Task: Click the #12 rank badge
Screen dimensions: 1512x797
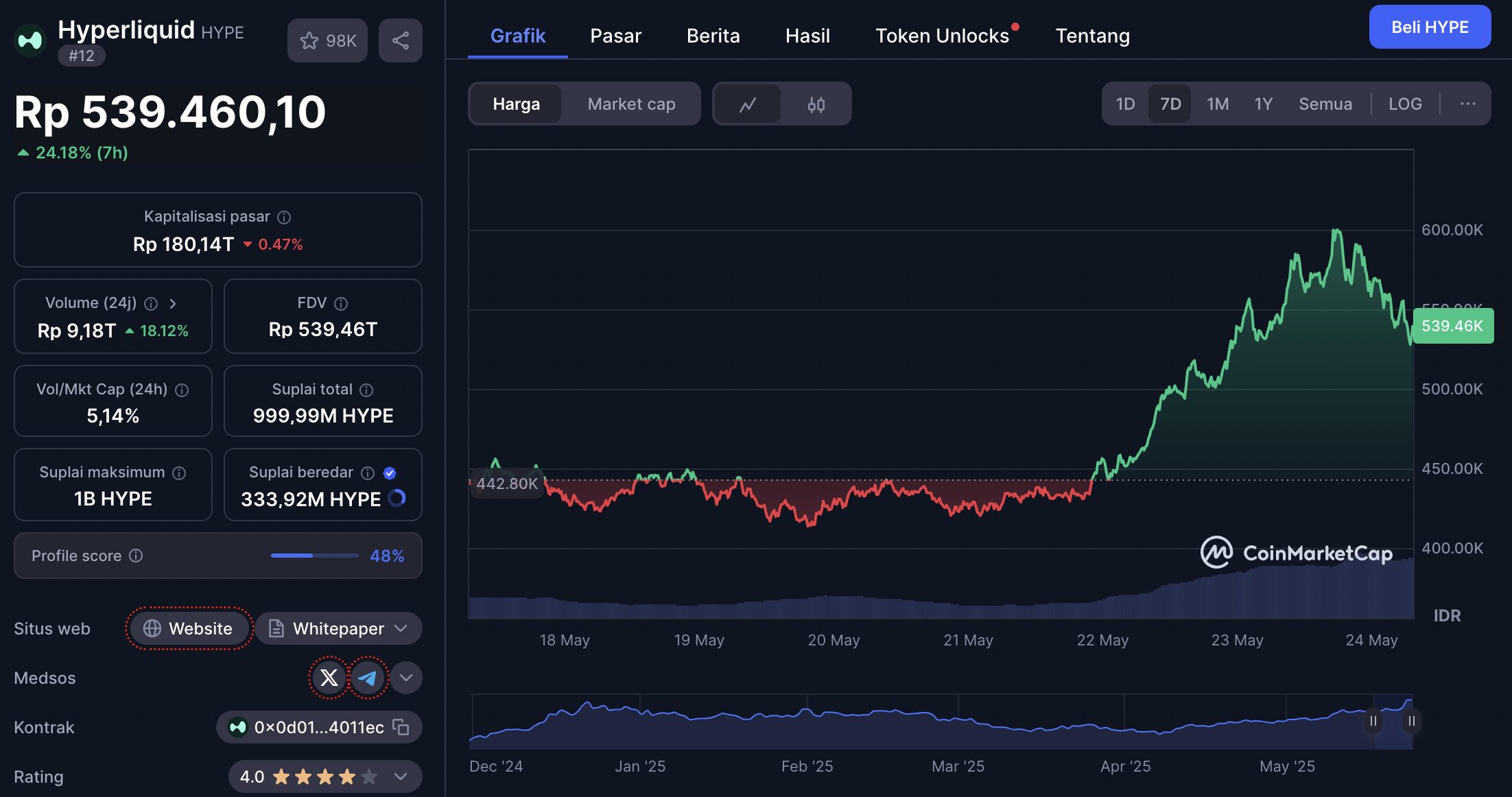Action: [82, 56]
